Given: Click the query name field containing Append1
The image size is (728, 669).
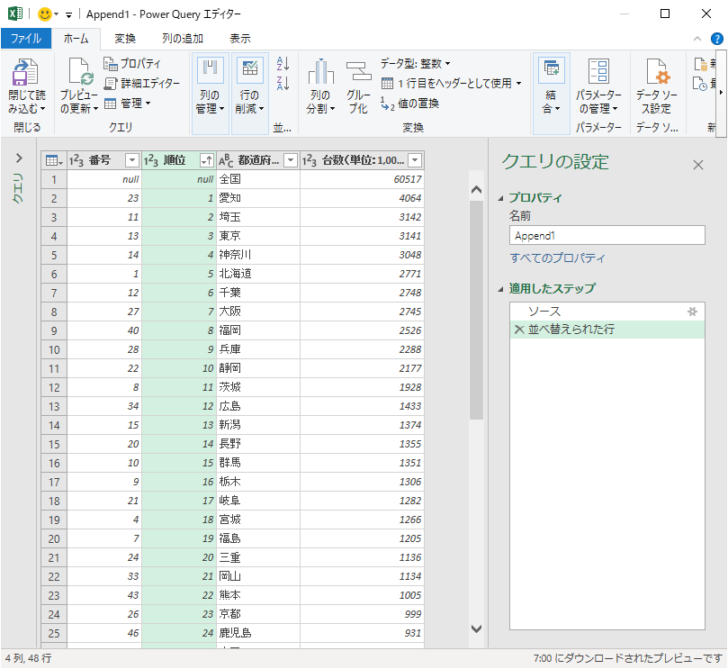Looking at the screenshot, I should [x=606, y=236].
